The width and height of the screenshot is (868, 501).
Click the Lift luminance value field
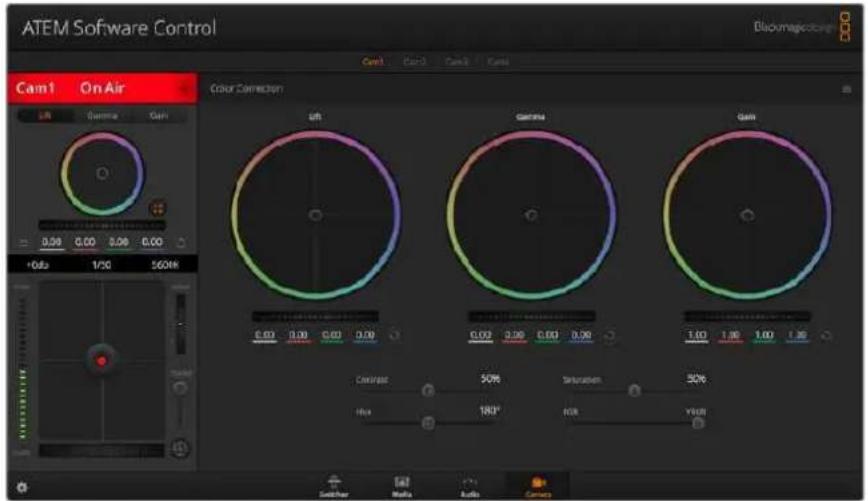click(265, 336)
